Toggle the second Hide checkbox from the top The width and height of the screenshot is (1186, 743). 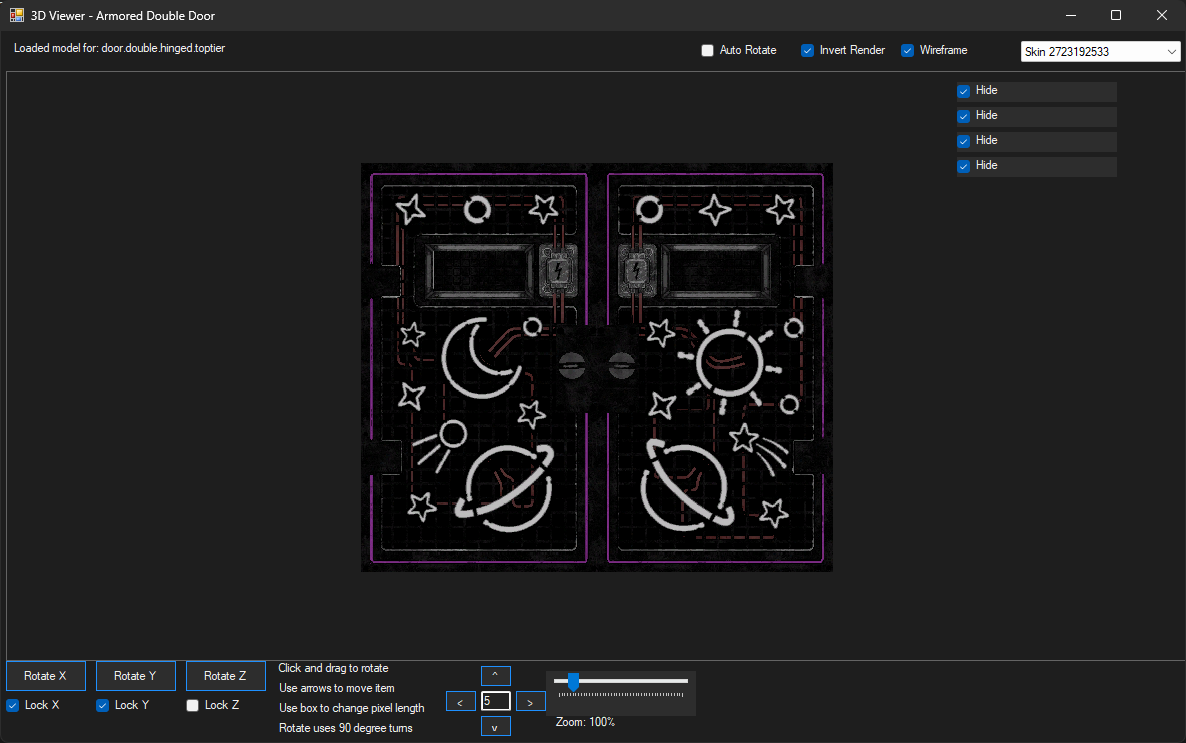pyautogui.click(x=963, y=117)
